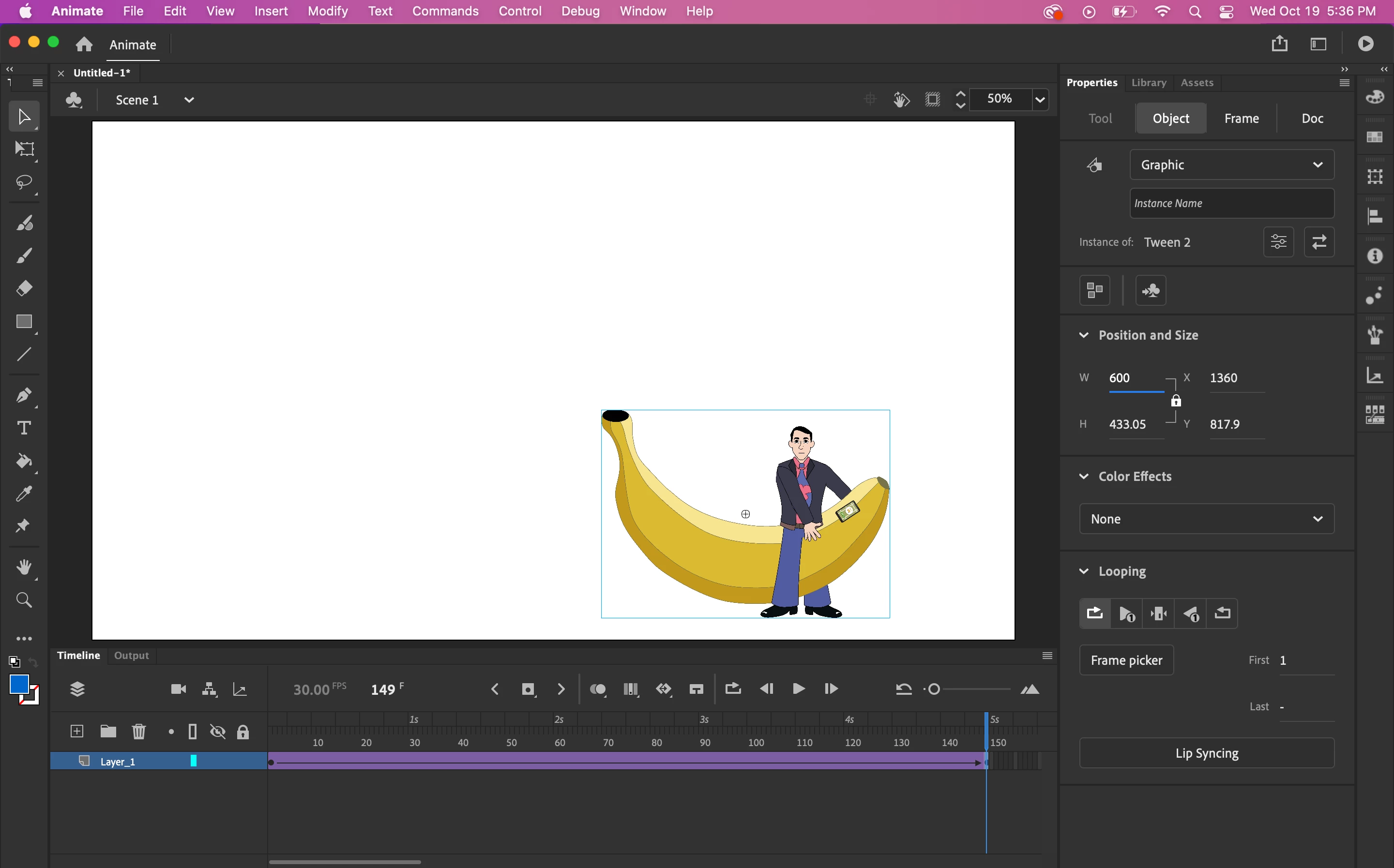The image size is (1394, 868).
Task: Select the Lasso tool
Action: coord(24,182)
